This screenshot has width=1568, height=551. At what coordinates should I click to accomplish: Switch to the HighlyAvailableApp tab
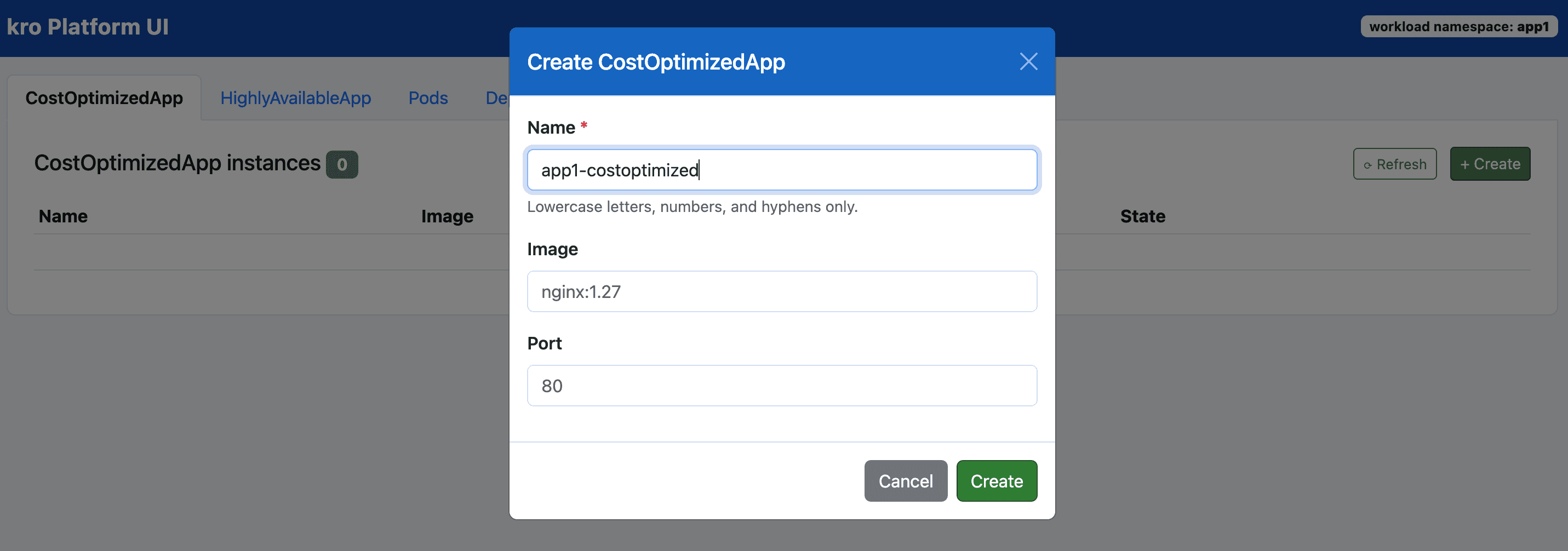295,98
